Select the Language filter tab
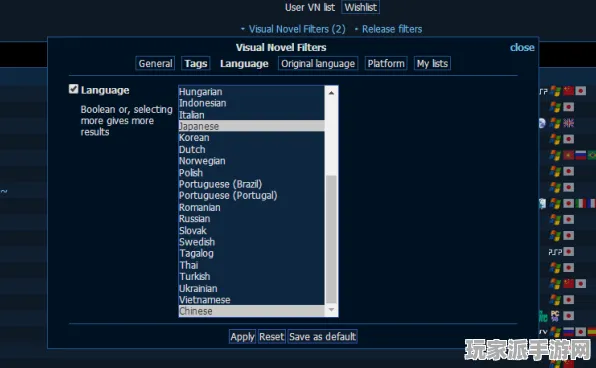Viewport: 596px width, 368px height. coord(244,63)
